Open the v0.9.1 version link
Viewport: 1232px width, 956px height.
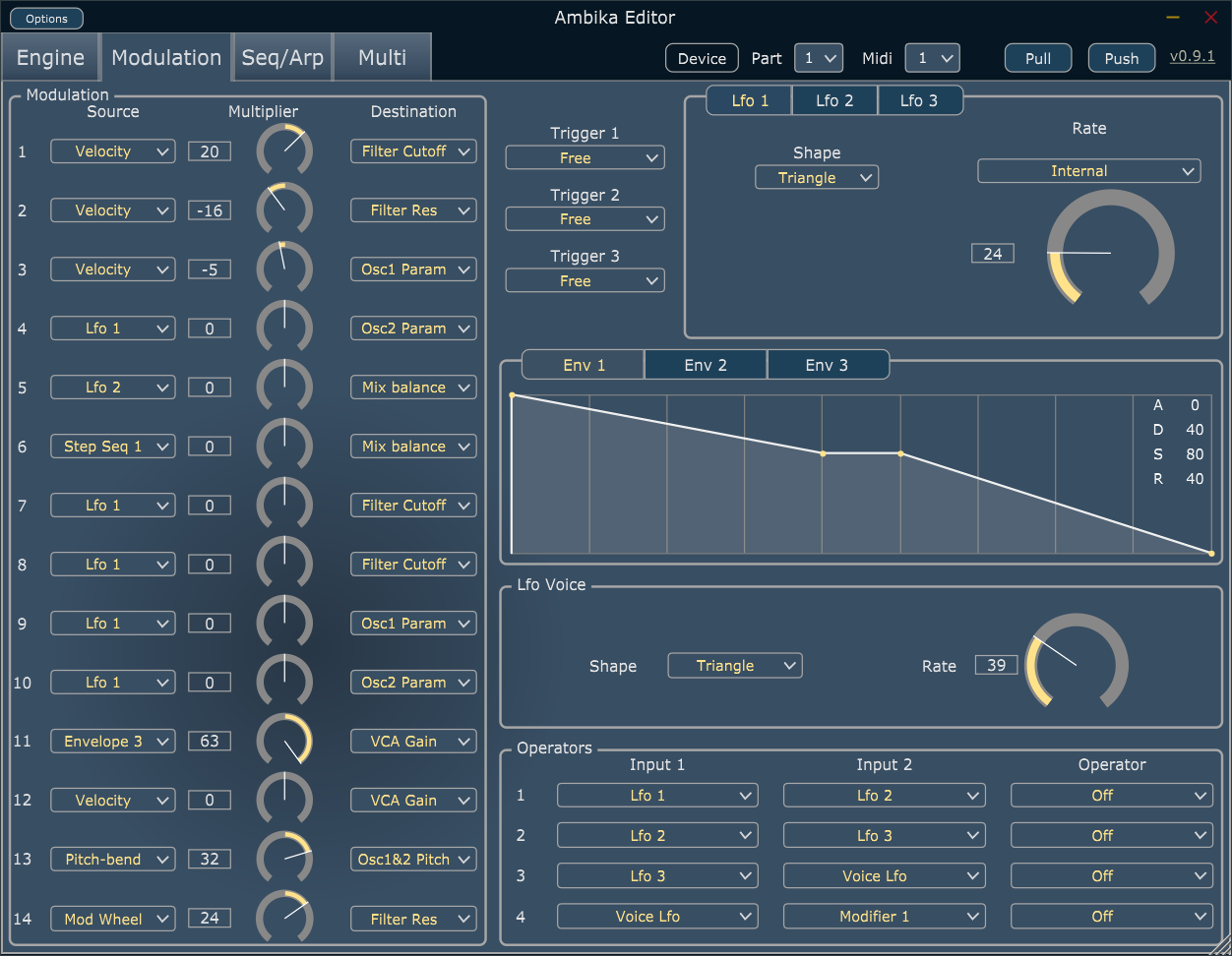pyautogui.click(x=1192, y=56)
